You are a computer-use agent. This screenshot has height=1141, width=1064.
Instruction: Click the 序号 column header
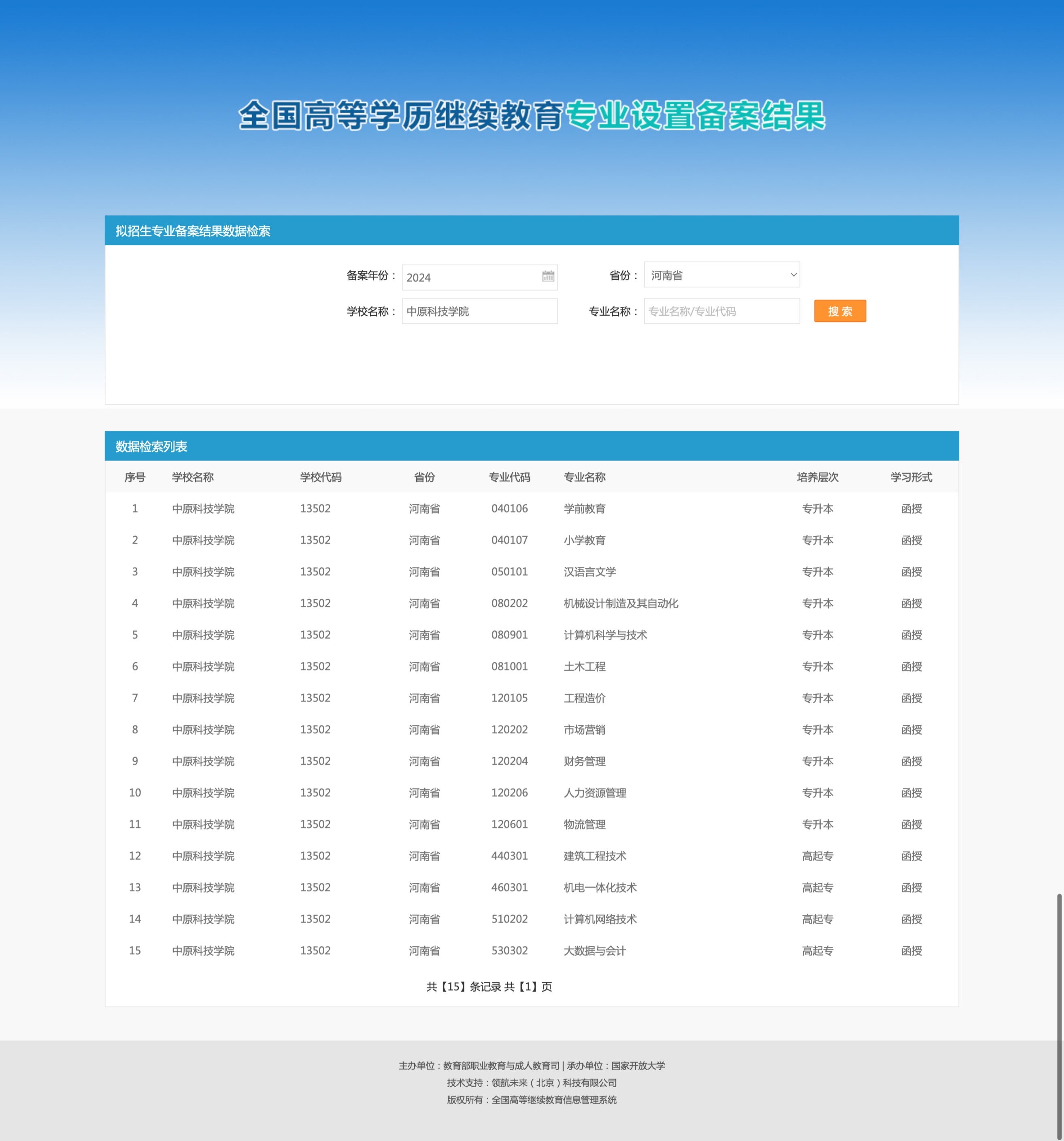pos(135,478)
